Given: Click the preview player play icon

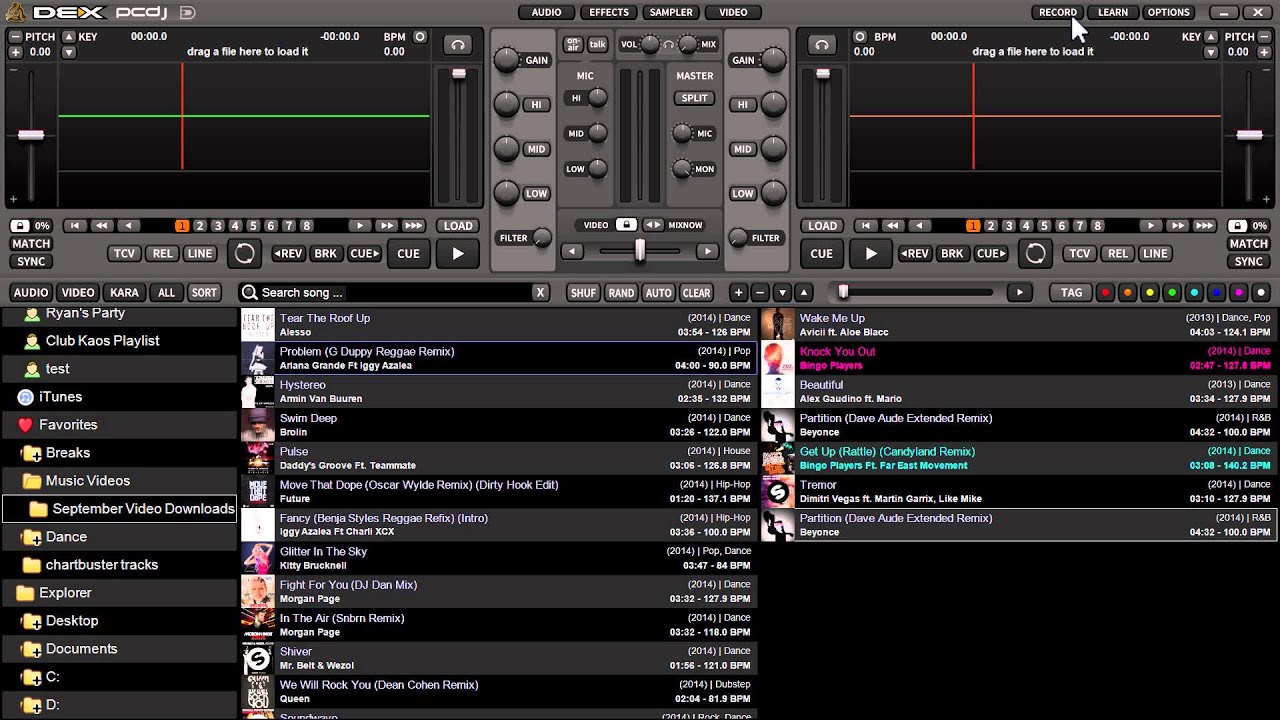Looking at the screenshot, I should [1019, 293].
